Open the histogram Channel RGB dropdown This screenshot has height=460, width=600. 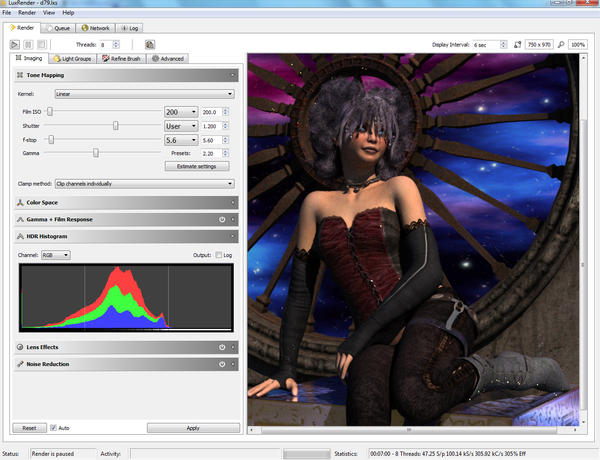coord(55,255)
